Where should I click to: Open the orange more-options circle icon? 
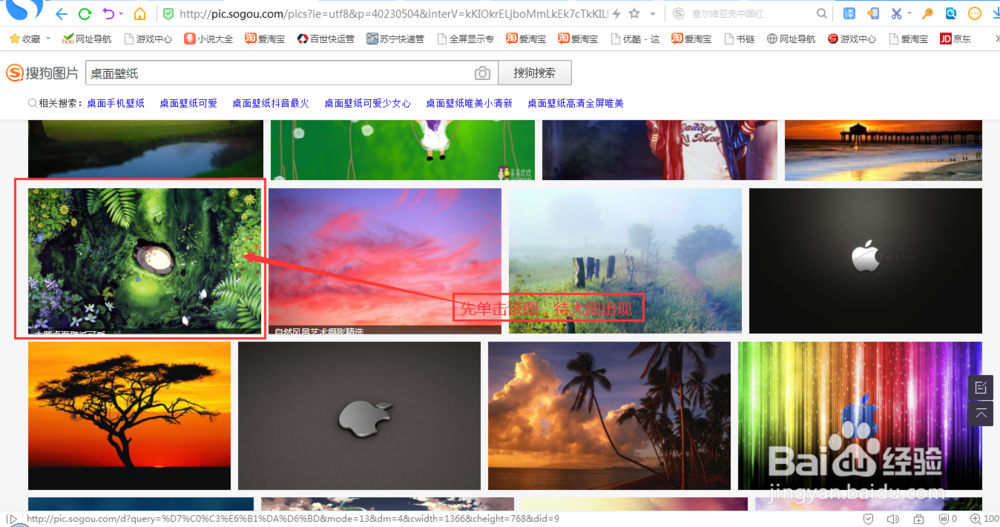coord(974,13)
